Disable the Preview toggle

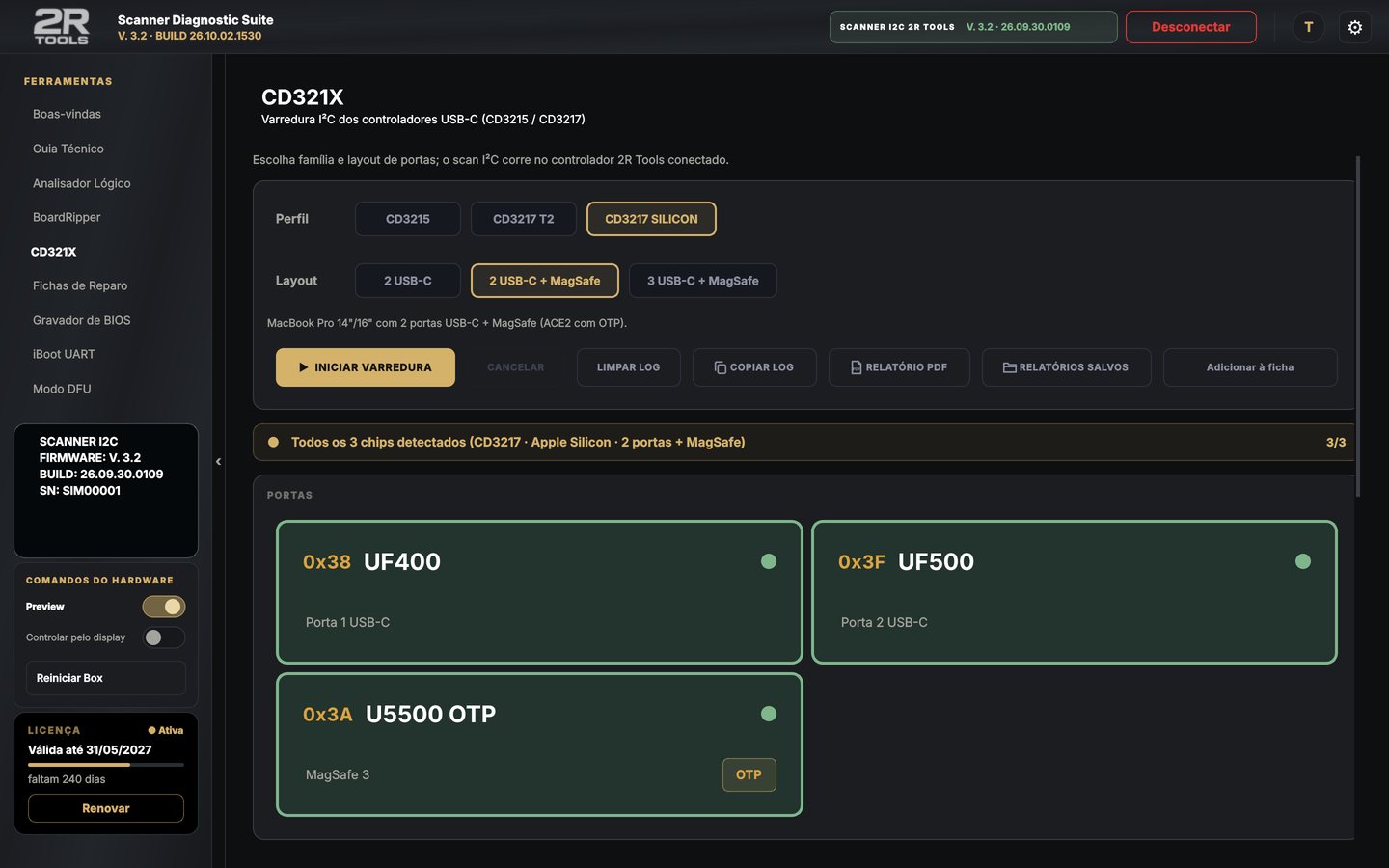coord(164,607)
